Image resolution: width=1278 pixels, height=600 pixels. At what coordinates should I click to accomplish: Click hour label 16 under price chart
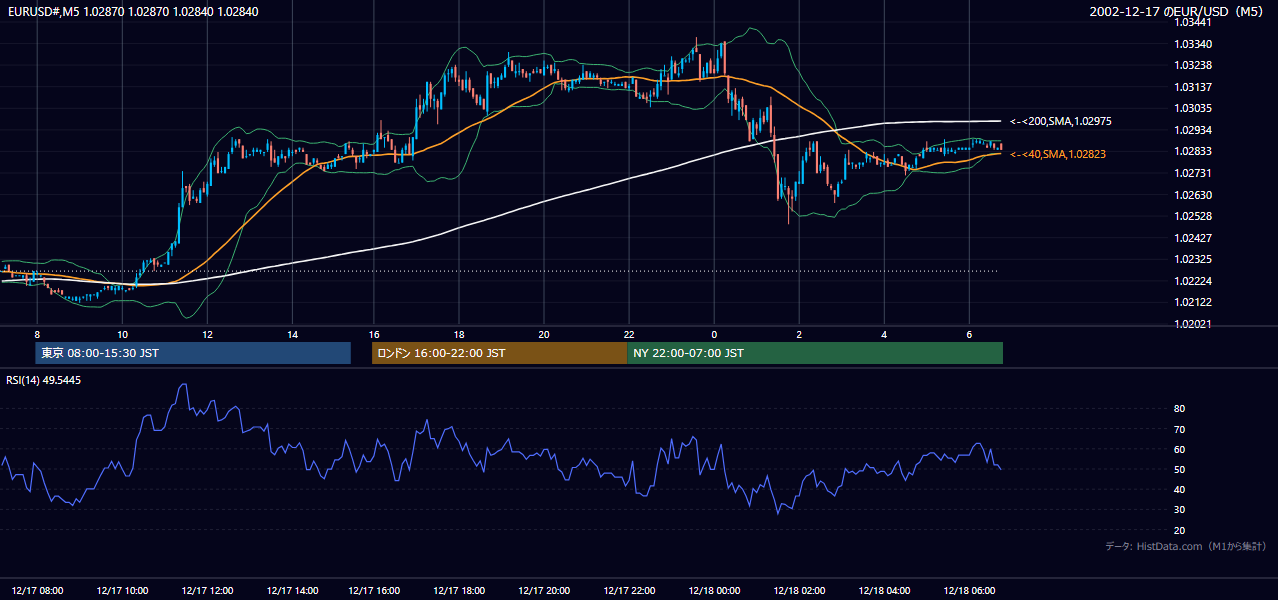374,334
